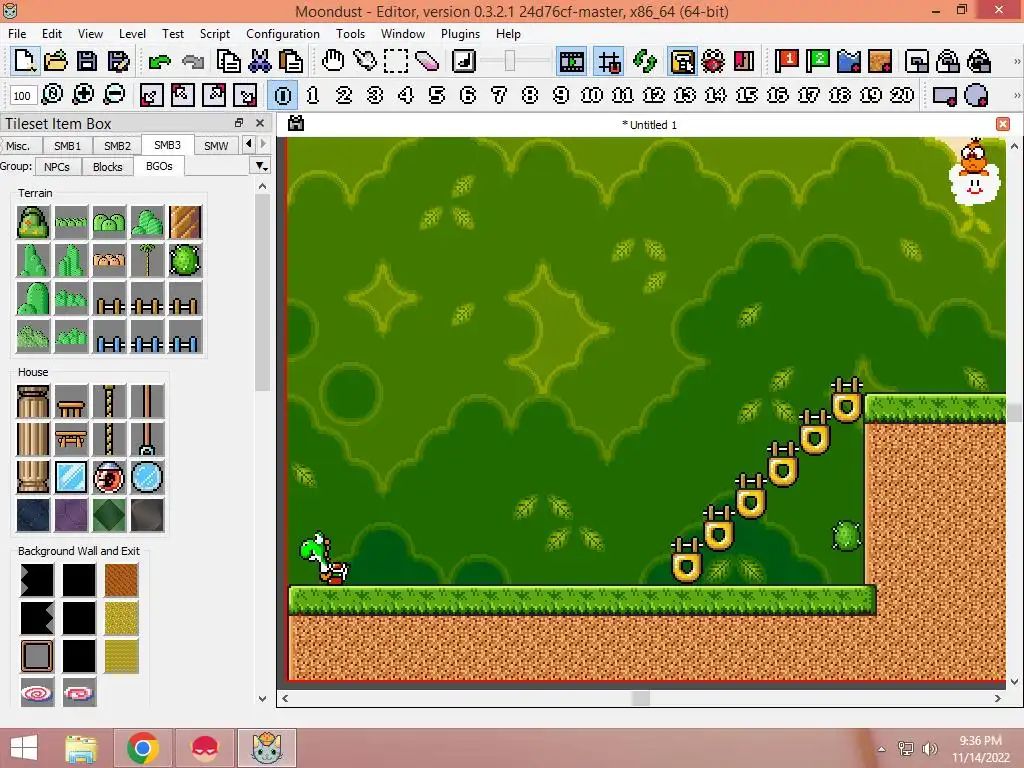
Task: Select the BGOs group button
Action: pos(159,167)
